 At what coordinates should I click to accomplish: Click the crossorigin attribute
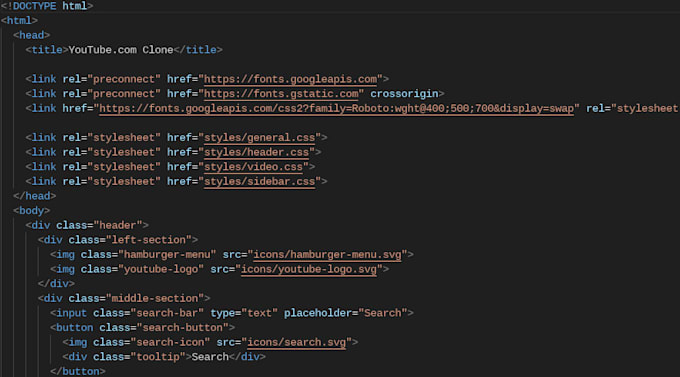(404, 94)
